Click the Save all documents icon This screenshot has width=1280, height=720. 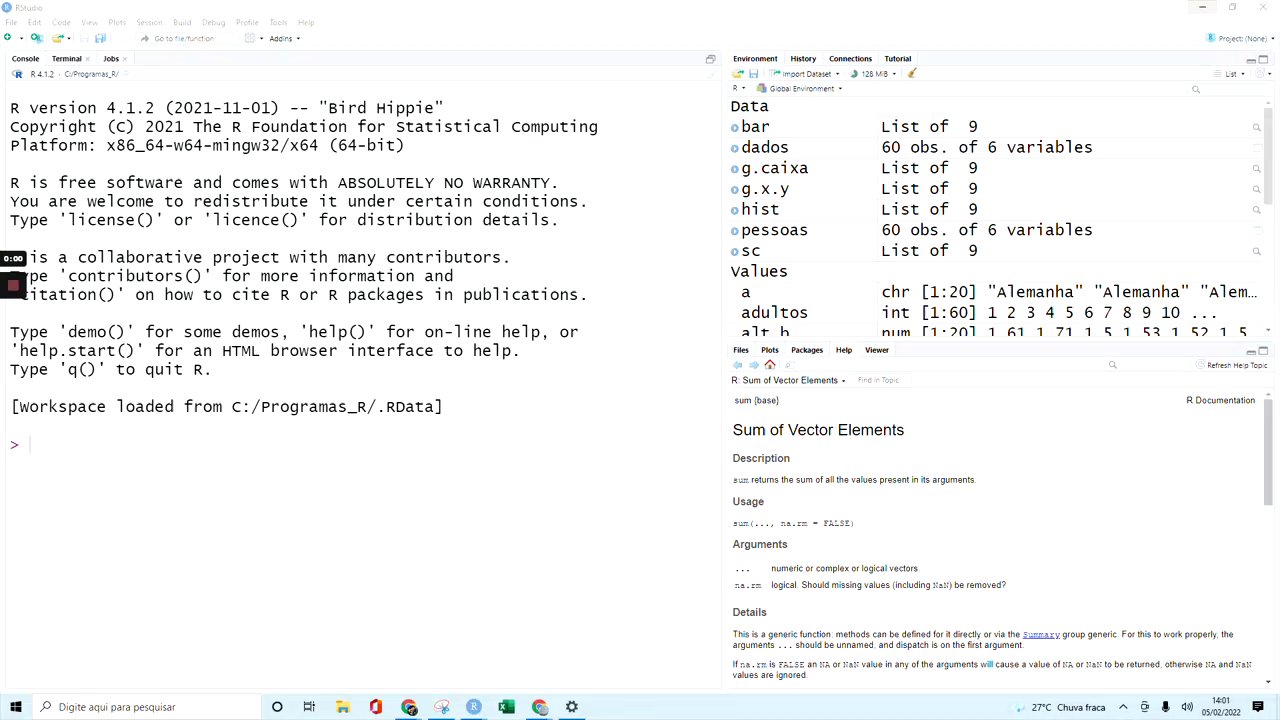click(100, 38)
